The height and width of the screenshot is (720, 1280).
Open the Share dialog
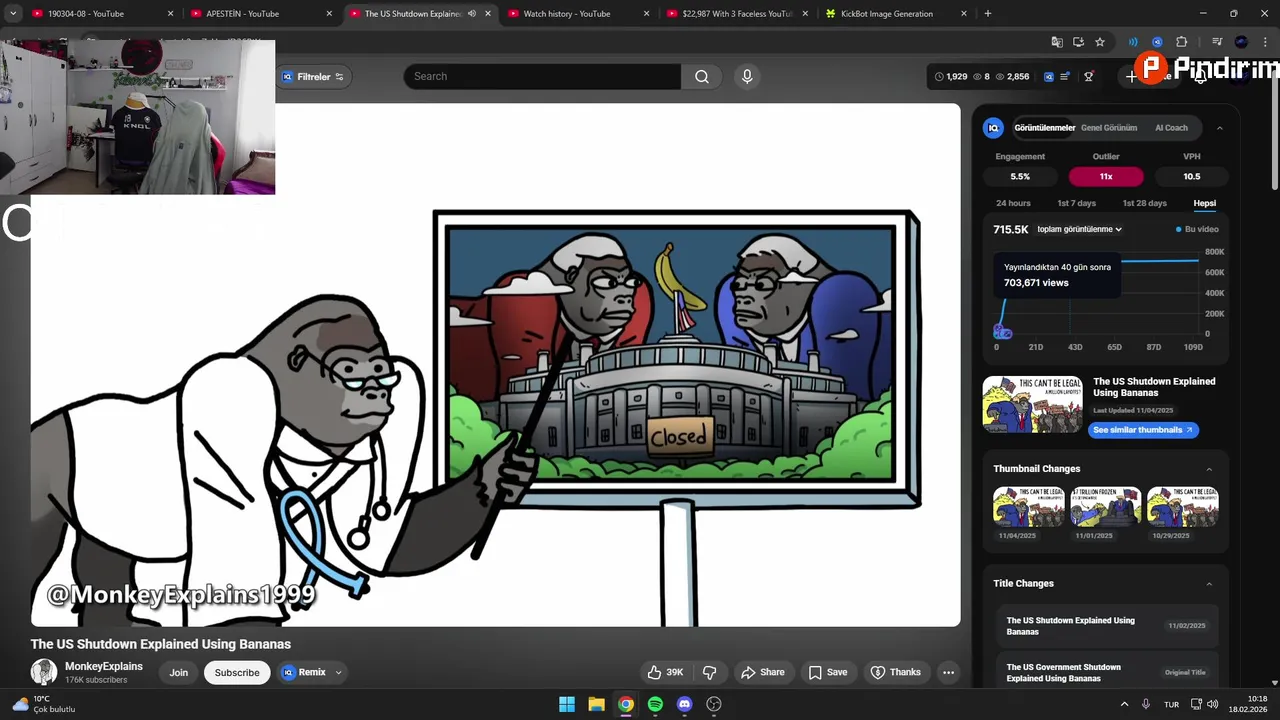pos(763,672)
